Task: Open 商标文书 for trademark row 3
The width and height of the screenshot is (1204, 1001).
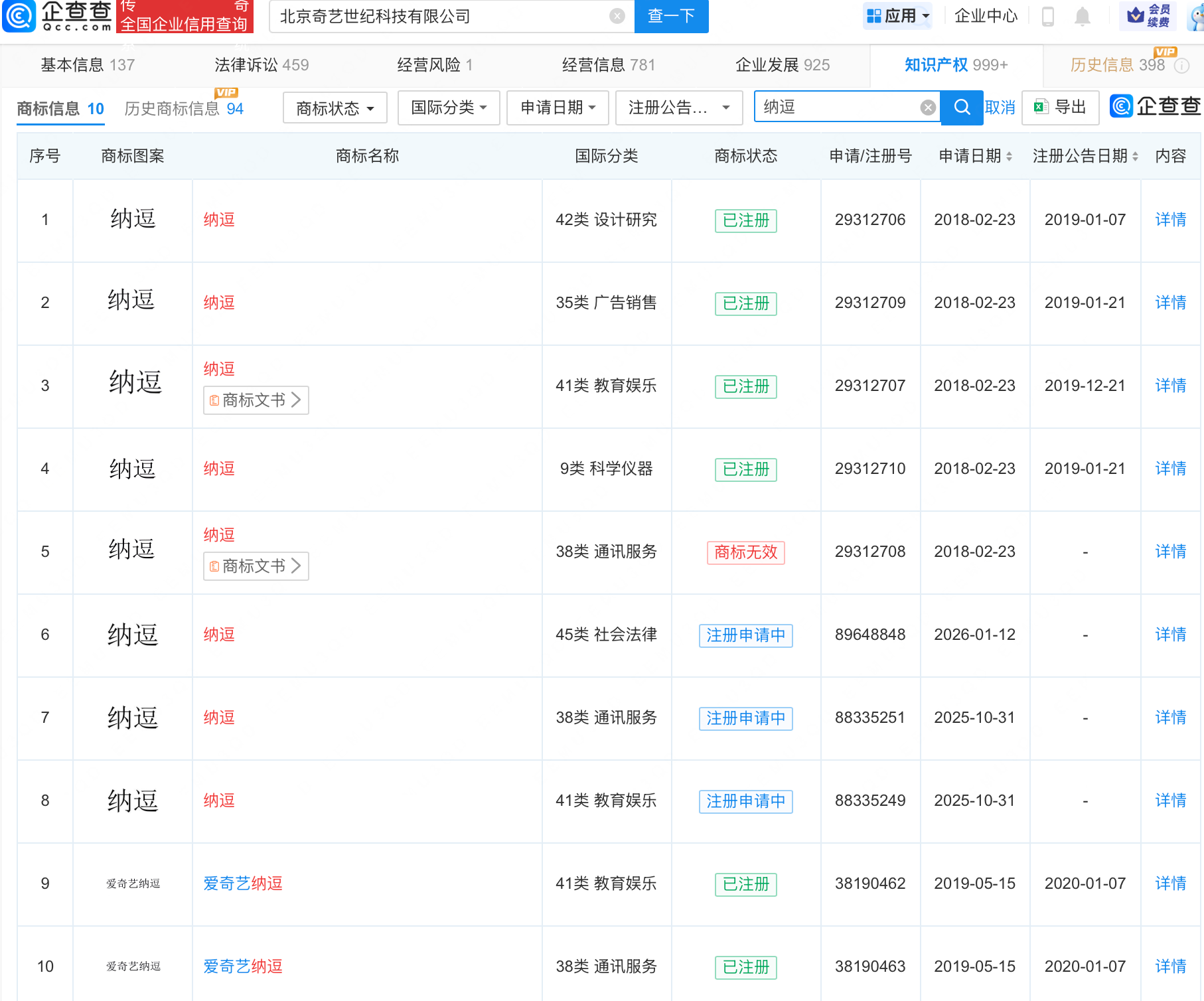Action: pyautogui.click(x=256, y=400)
